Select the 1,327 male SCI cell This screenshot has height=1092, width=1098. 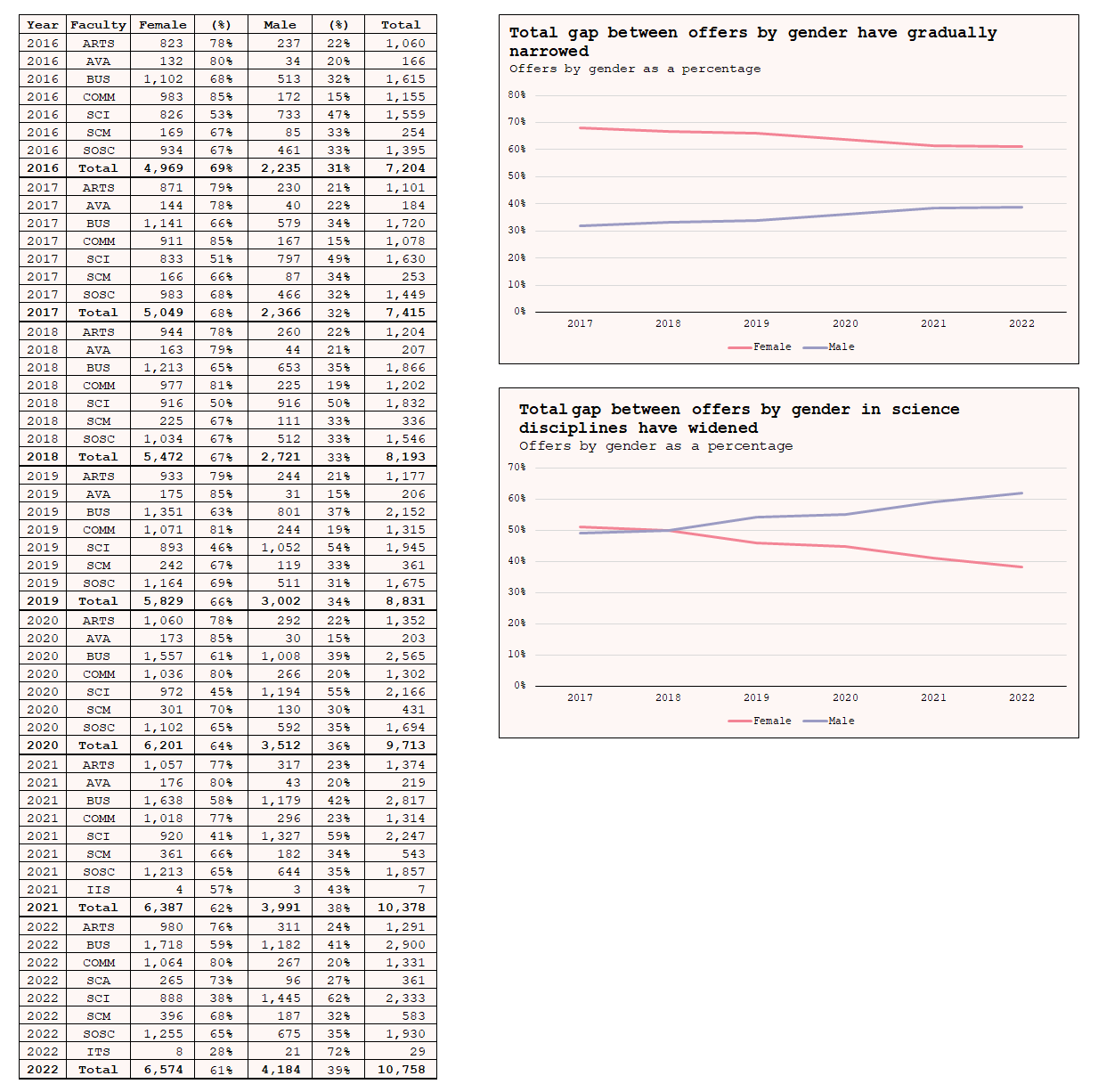point(280,836)
